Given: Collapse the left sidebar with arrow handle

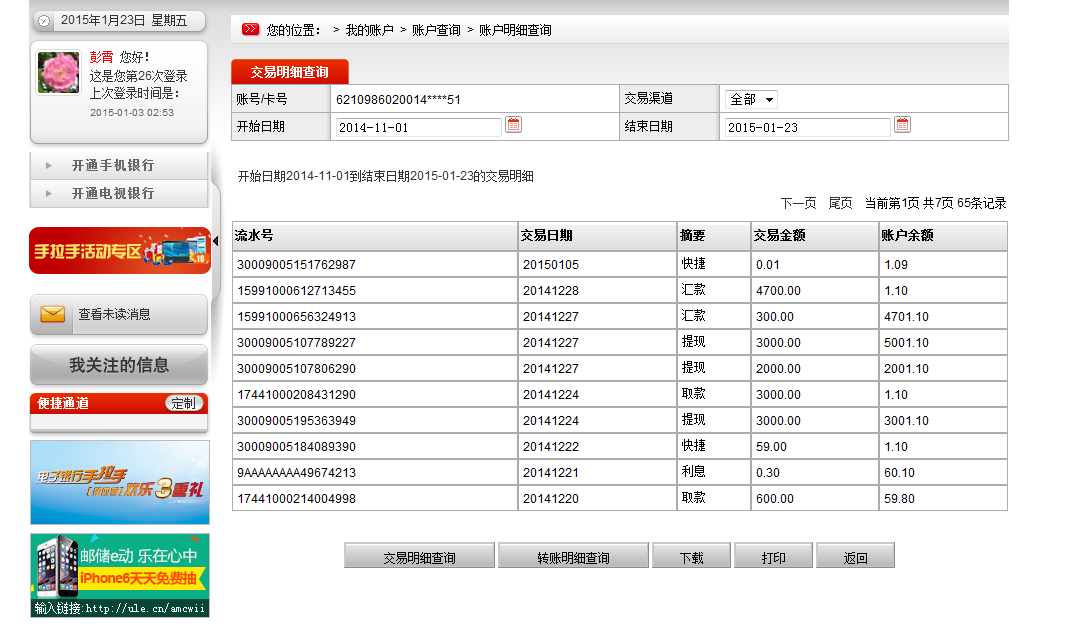Looking at the screenshot, I should coord(215,241).
